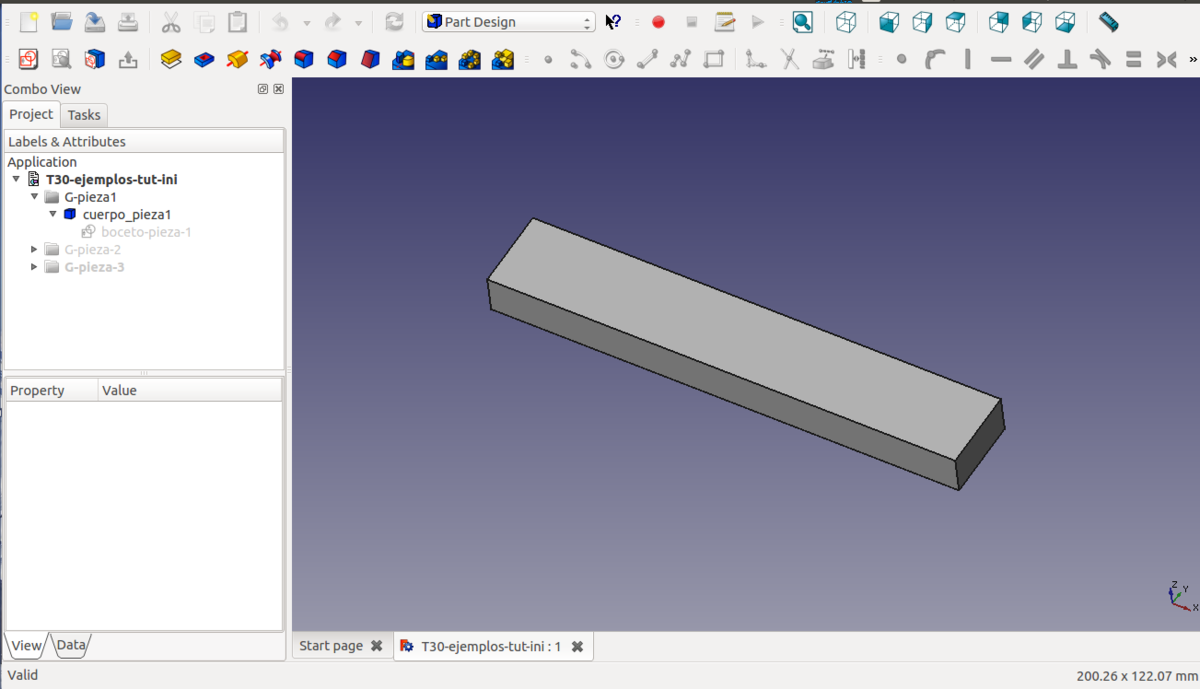The height and width of the screenshot is (689, 1200).
Task: Collapse the G-pieza1 tree group
Action: tap(35, 197)
